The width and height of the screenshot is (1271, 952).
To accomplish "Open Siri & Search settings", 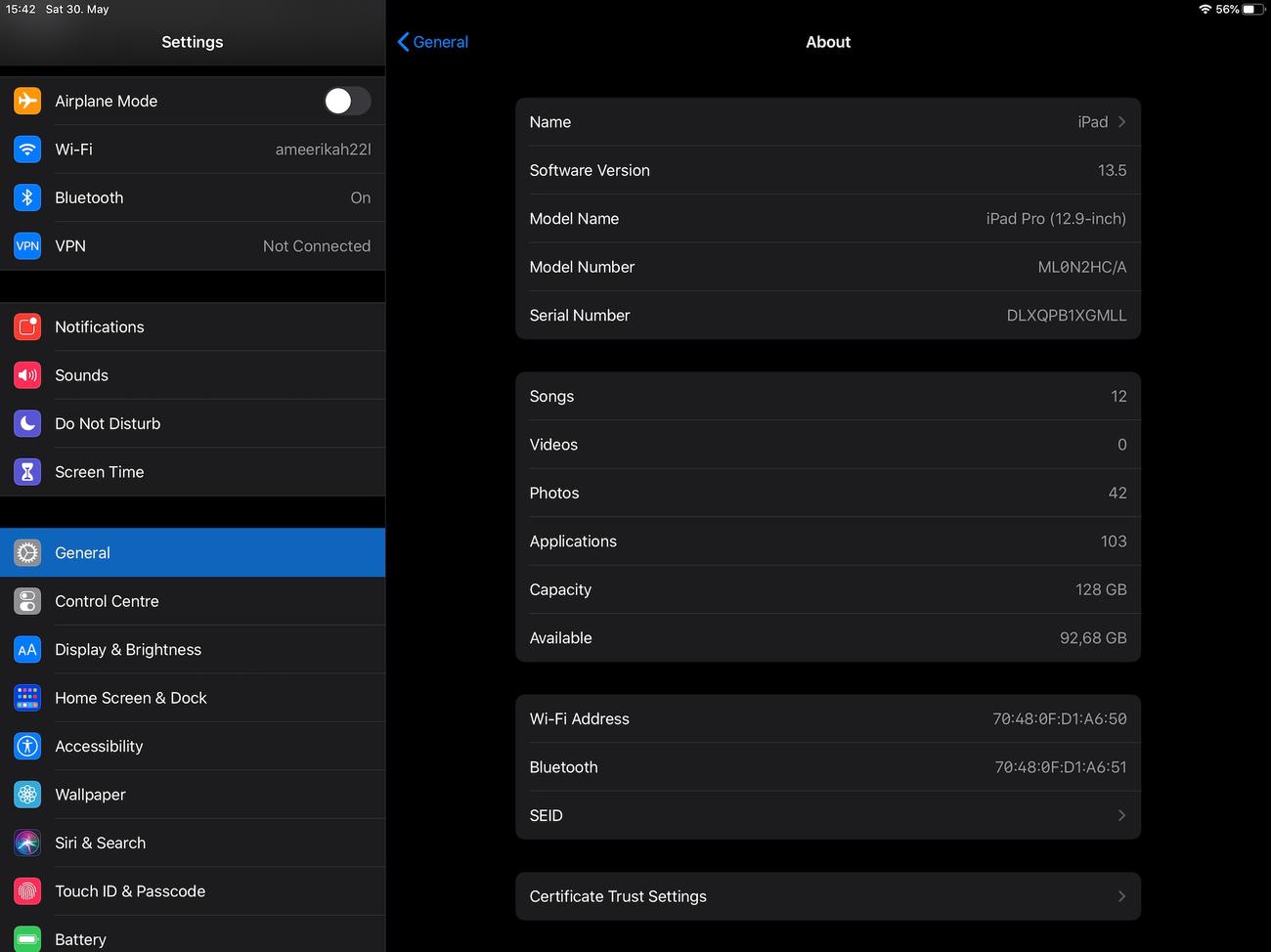I will click(193, 844).
